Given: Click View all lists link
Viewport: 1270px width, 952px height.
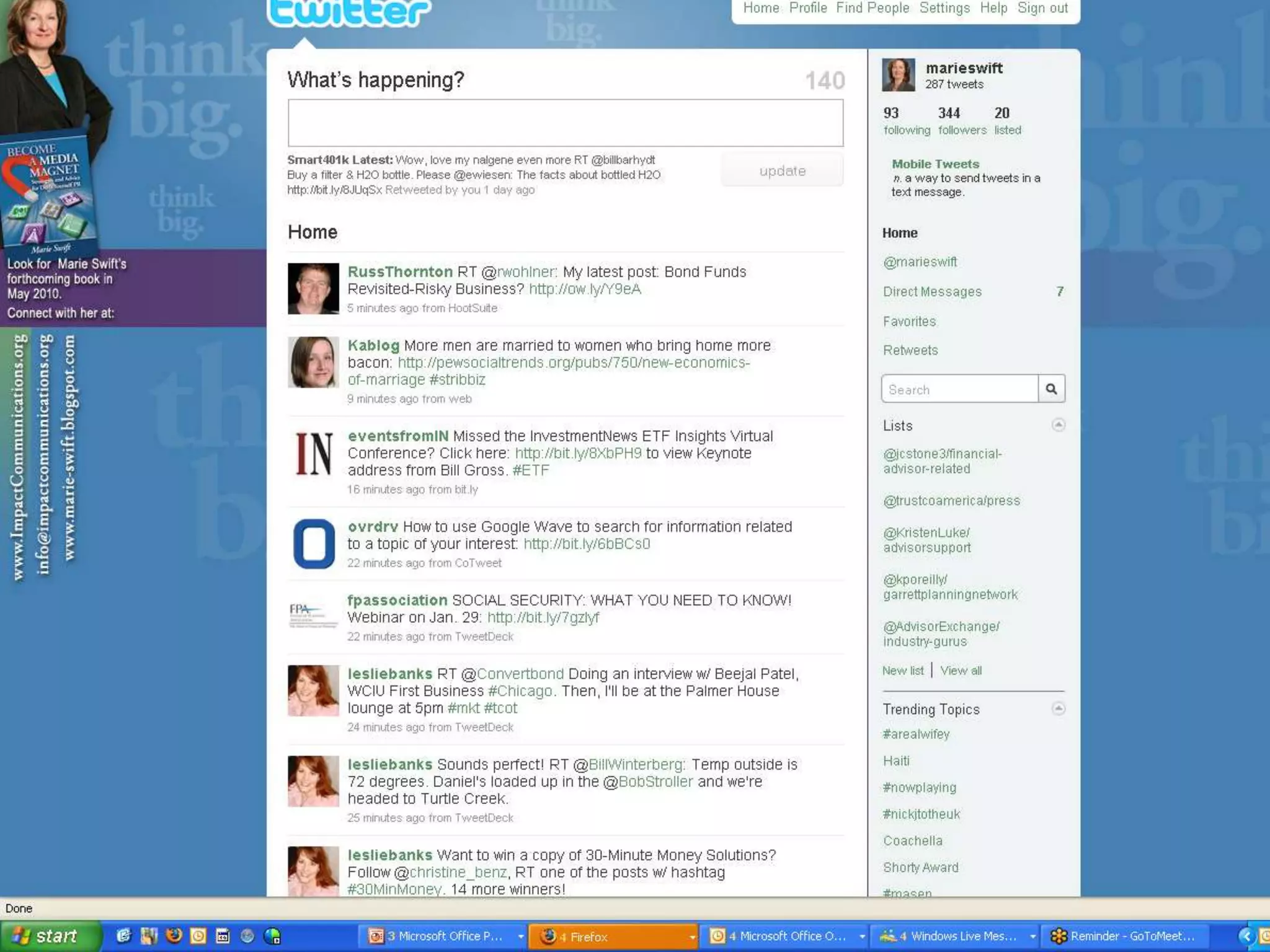Looking at the screenshot, I should (961, 670).
